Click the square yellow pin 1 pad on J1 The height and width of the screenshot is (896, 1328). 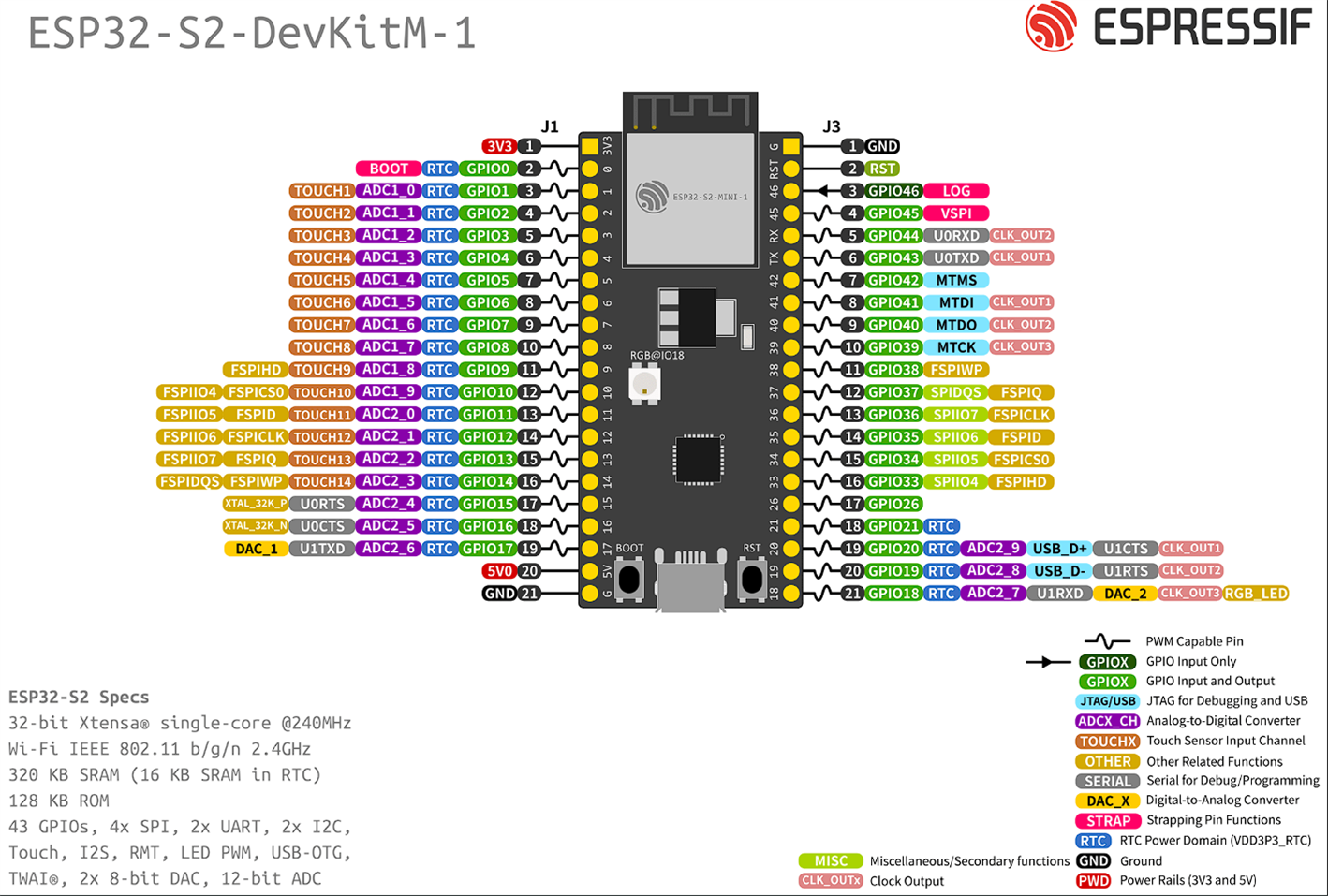click(589, 146)
